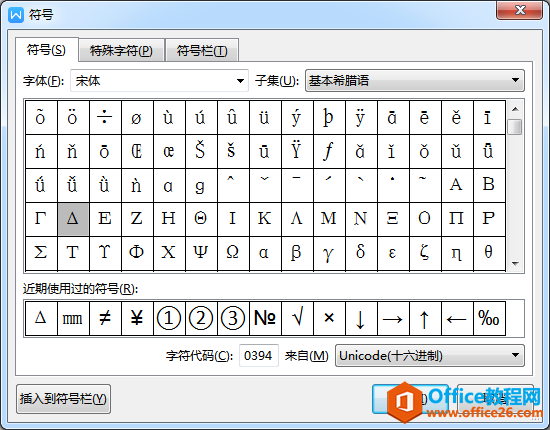This screenshot has width=550, height=430.
Task: Choose the Greek capital Omega Ω symbol
Action: coord(233,253)
